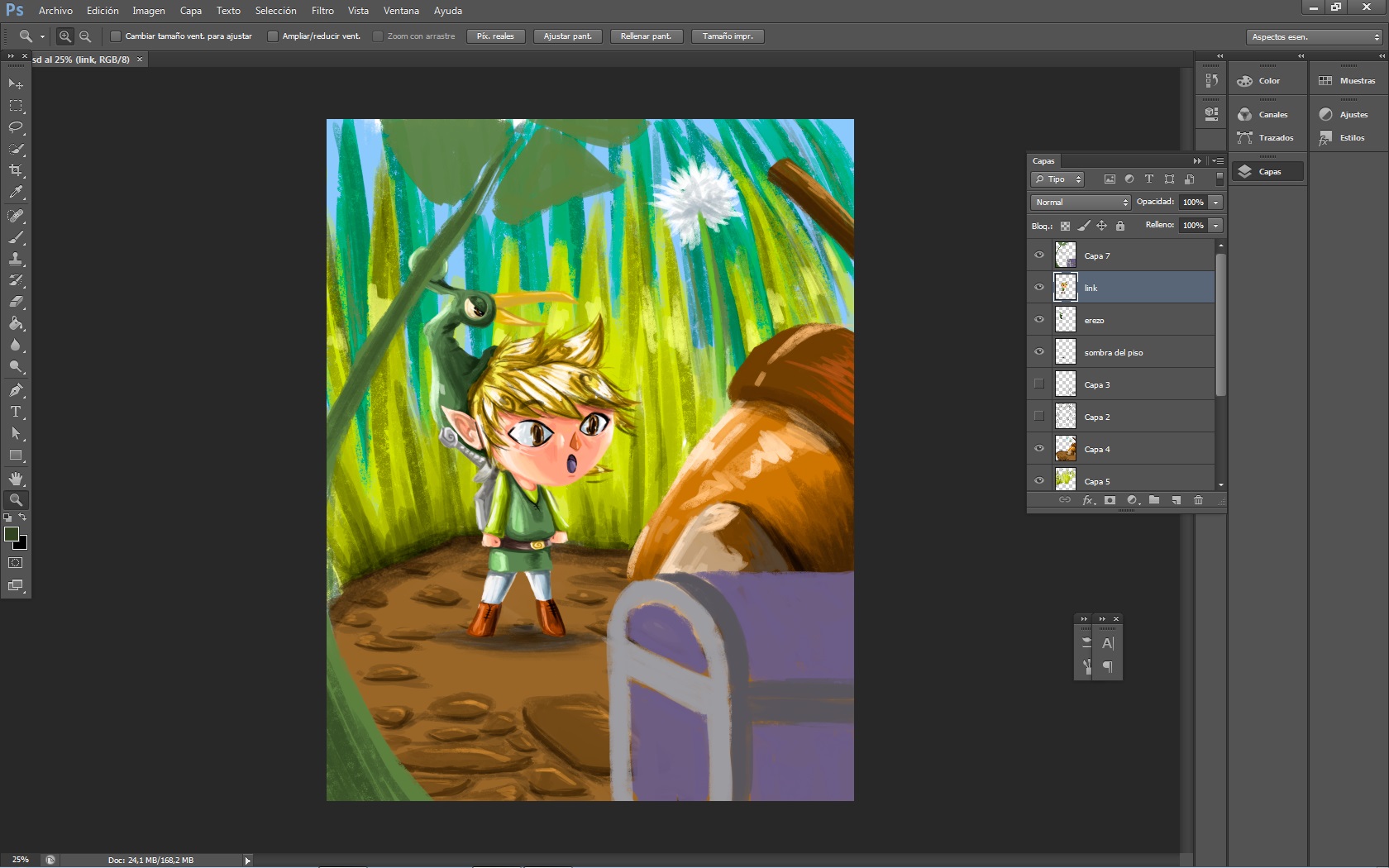The height and width of the screenshot is (868, 1389).
Task: Switch to the Estilos tab
Action: pyautogui.click(x=1345, y=137)
